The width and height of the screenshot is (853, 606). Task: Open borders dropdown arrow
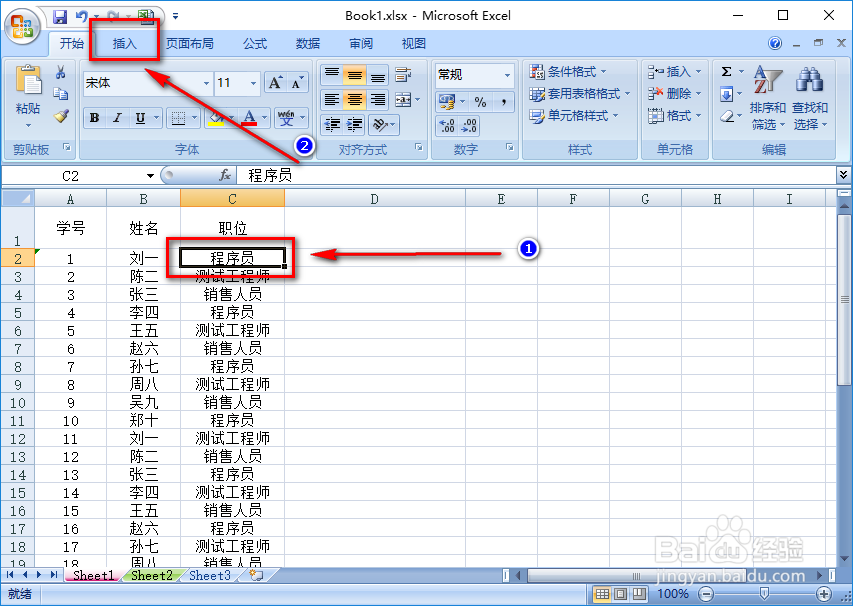tap(194, 118)
